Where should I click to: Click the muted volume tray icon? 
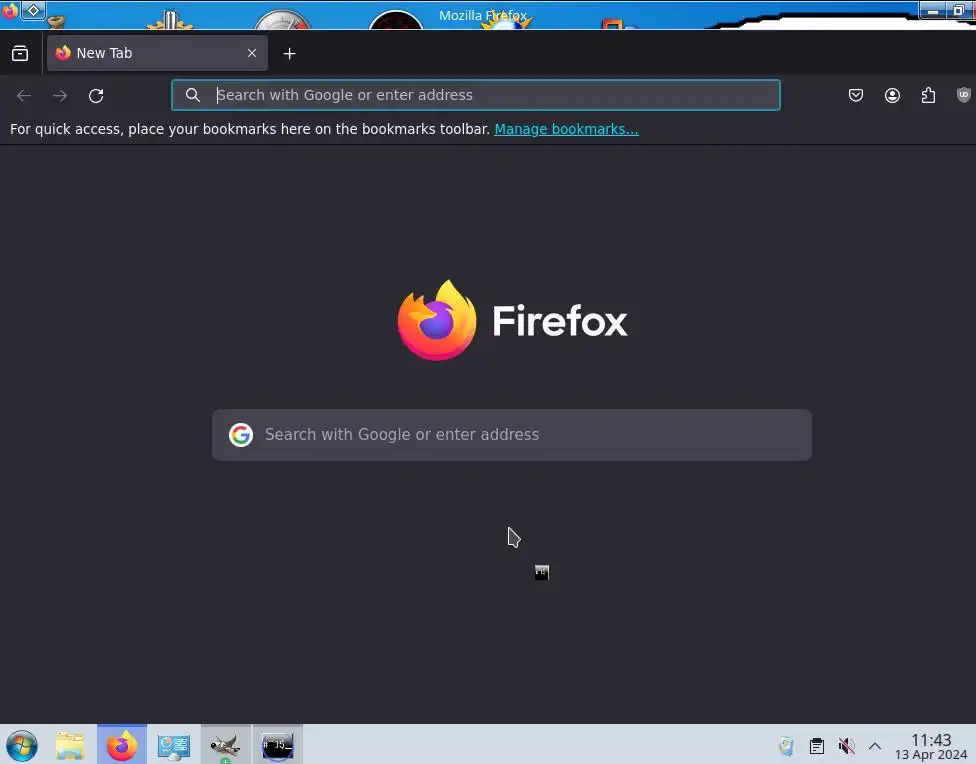pos(846,745)
